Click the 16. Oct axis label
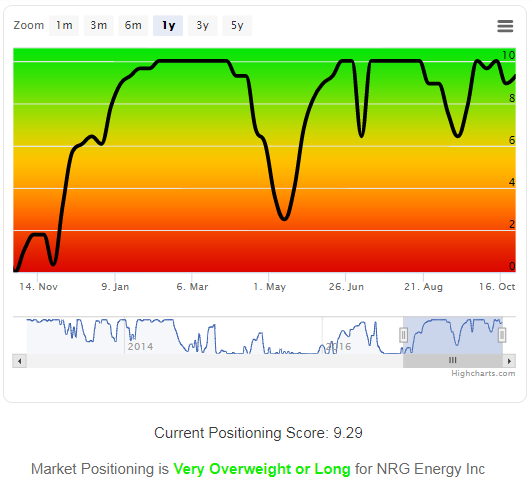This screenshot has height=488, width=532. coord(497,287)
